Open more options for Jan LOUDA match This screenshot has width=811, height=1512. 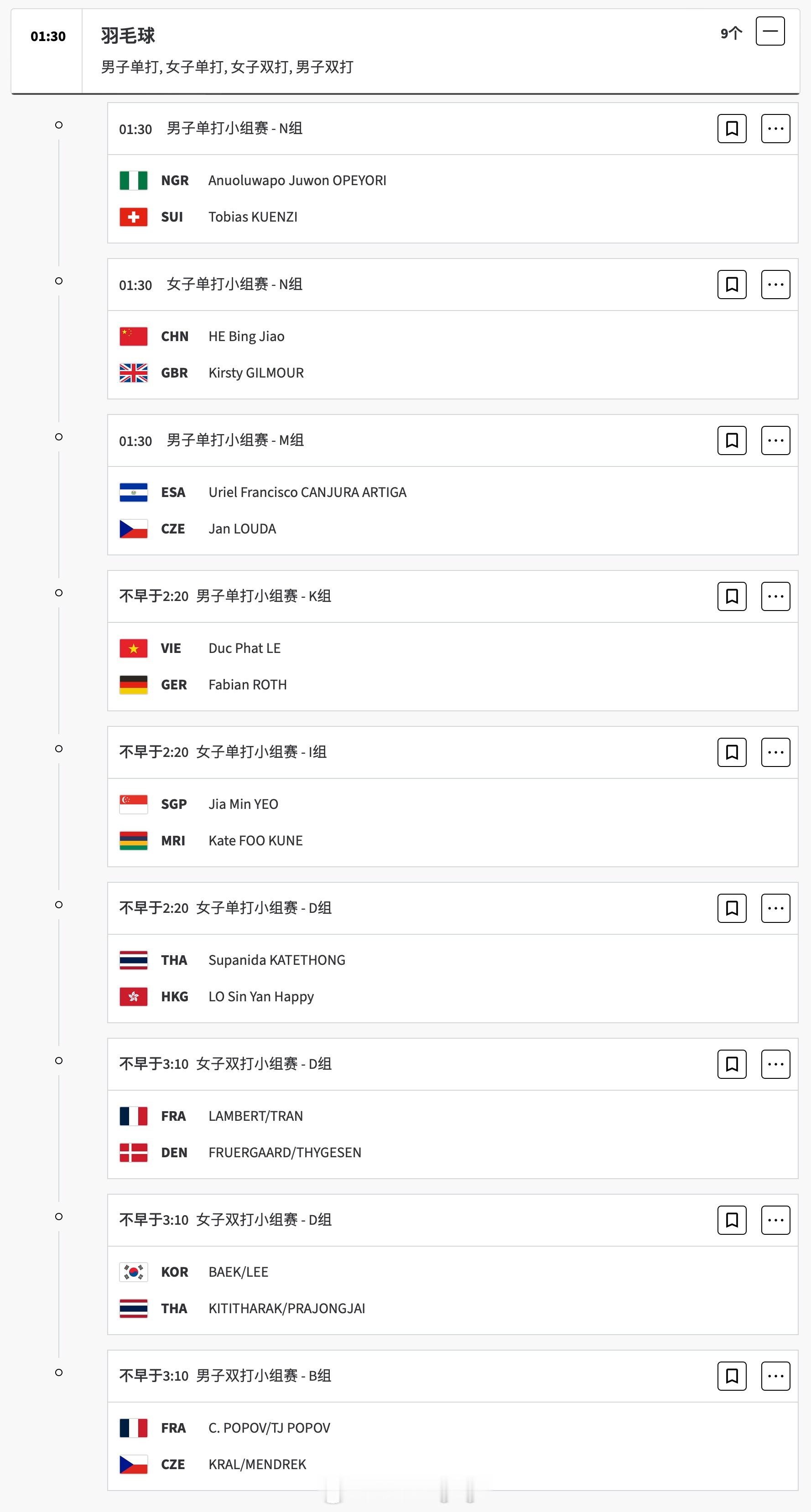pos(775,440)
